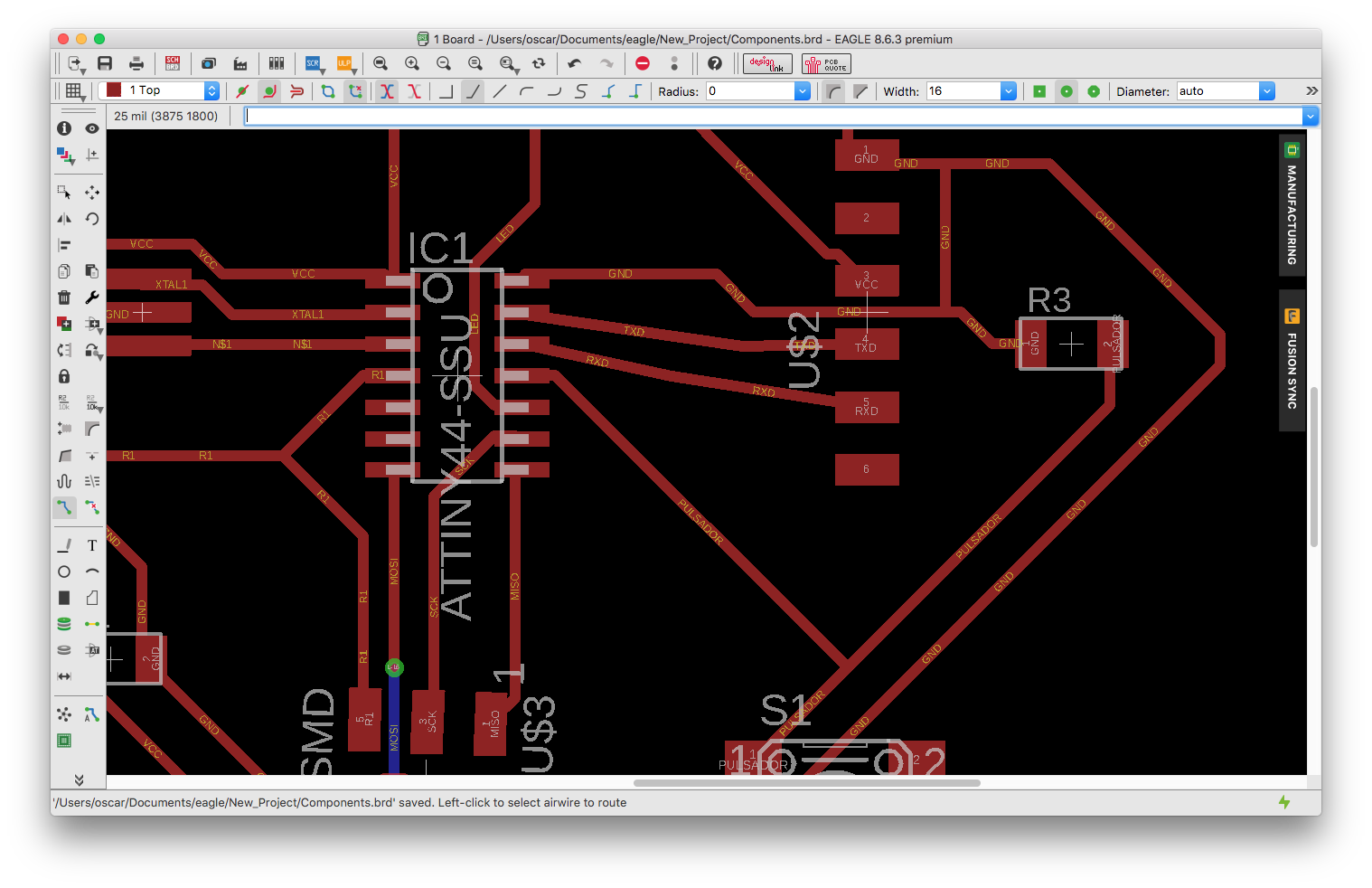Open the design link tool
Screen dimensions: 1372x888
click(767, 63)
